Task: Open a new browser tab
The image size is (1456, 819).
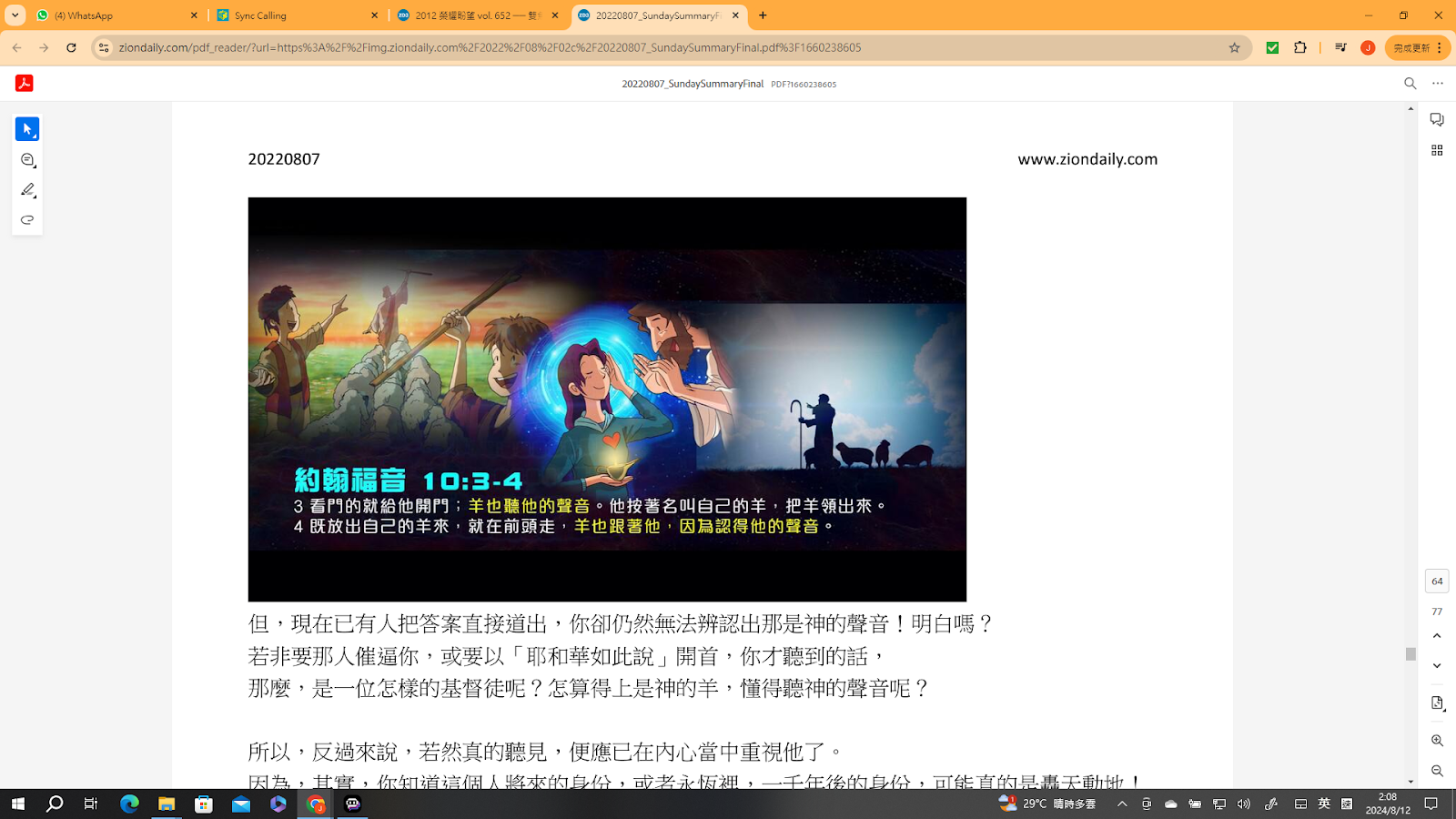Action: pyautogui.click(x=763, y=15)
